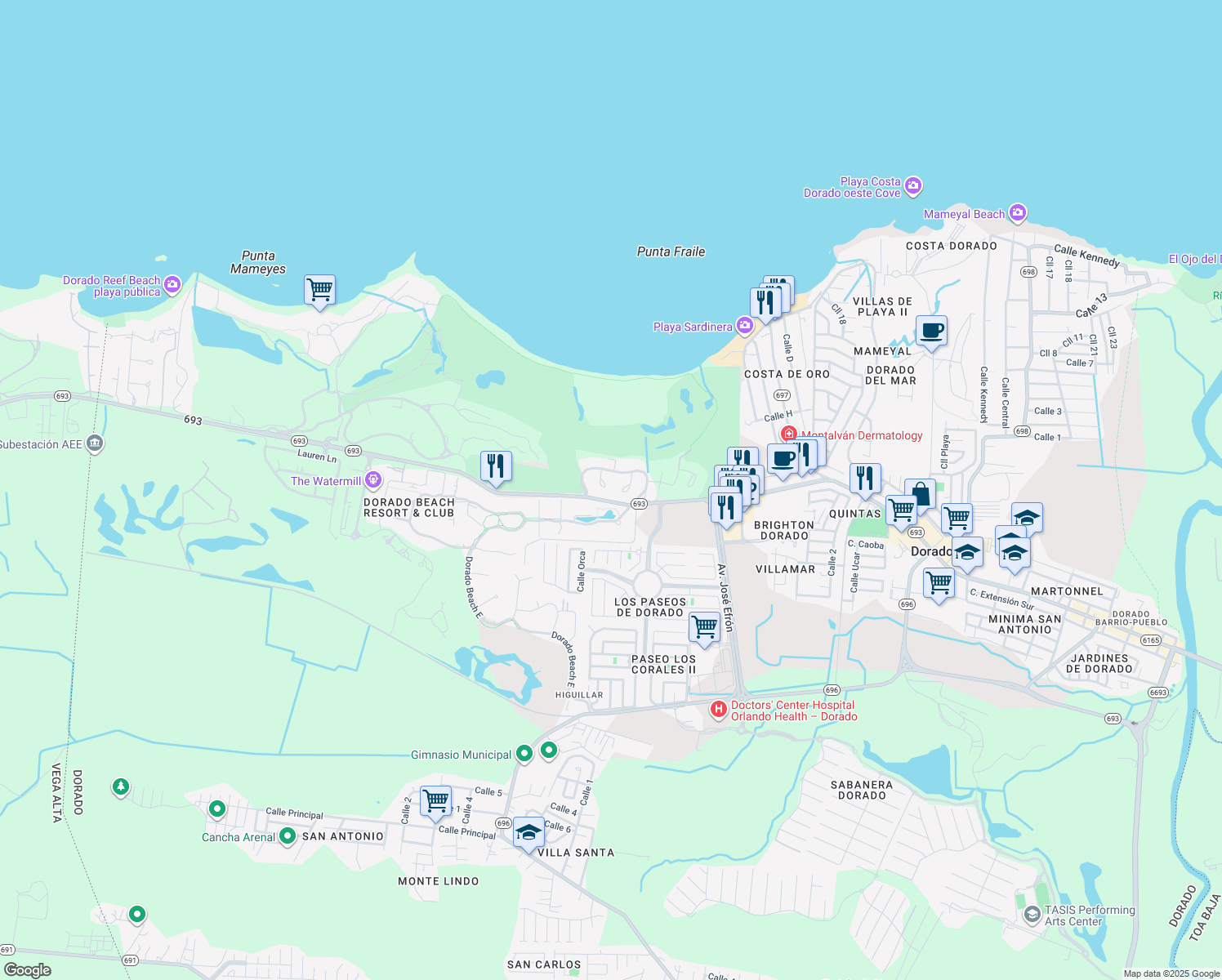Select the graduation cap school icon near Martonnel
Image resolution: width=1222 pixels, height=980 pixels.
pos(1014,552)
